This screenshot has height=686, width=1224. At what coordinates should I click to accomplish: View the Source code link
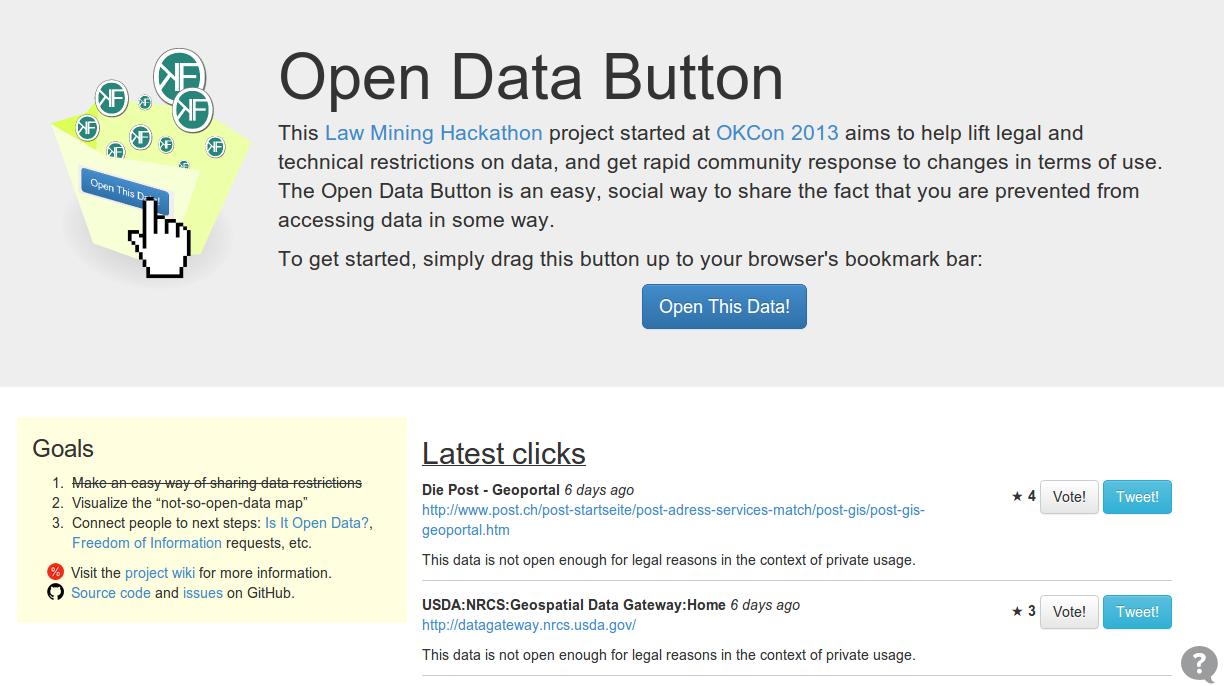pyautogui.click(x=111, y=593)
